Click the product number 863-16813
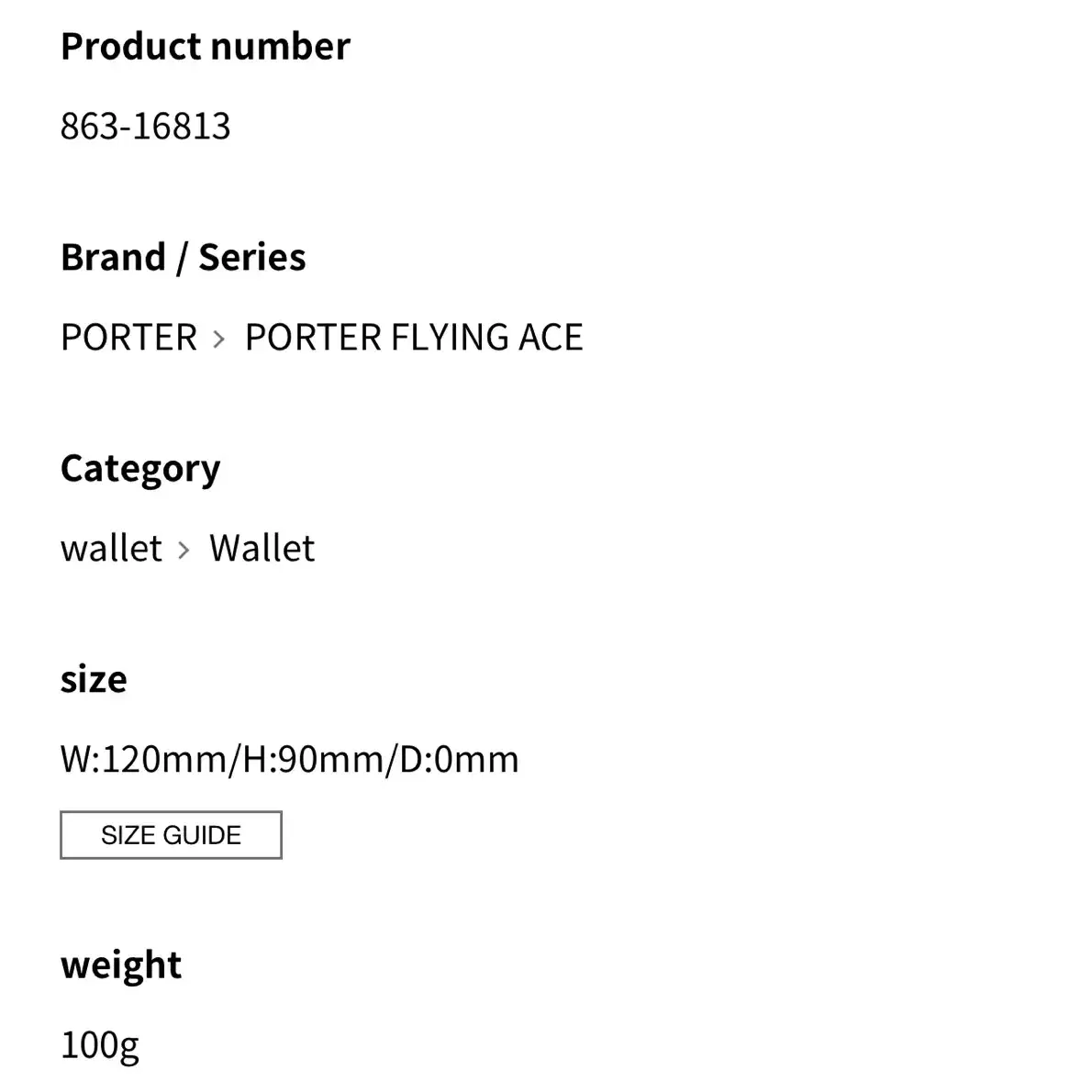The height and width of the screenshot is (1092, 1092). (x=146, y=126)
